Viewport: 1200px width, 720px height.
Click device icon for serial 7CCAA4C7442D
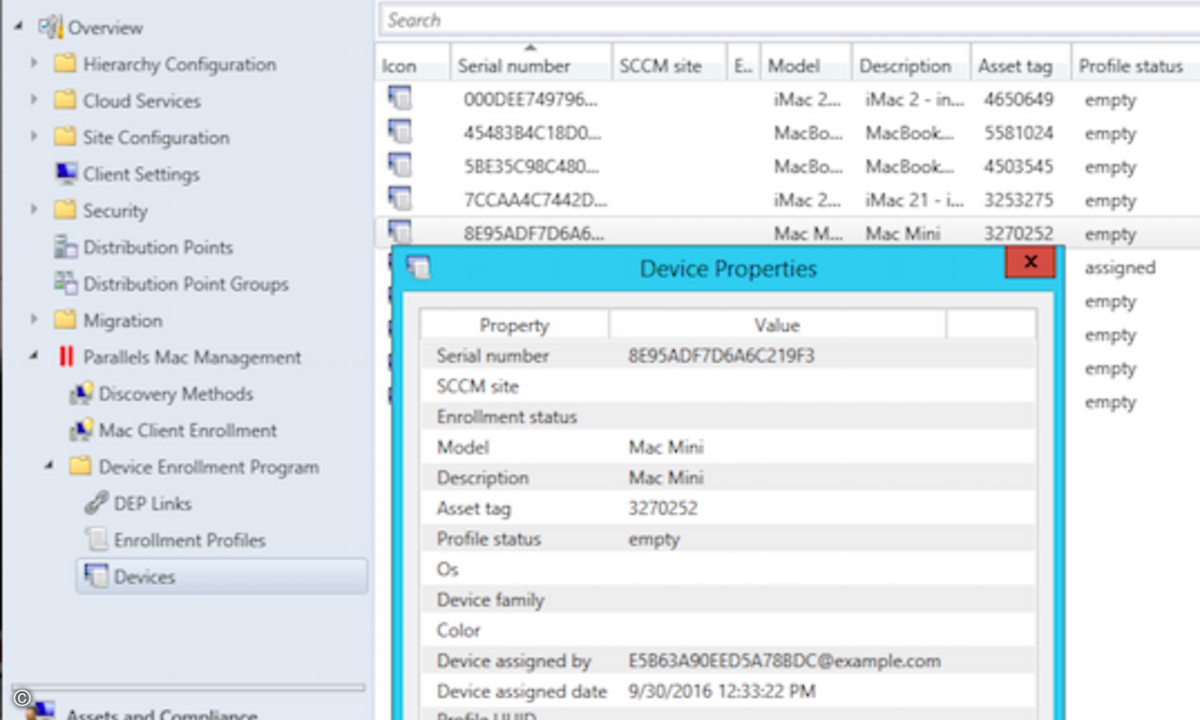tap(400, 199)
